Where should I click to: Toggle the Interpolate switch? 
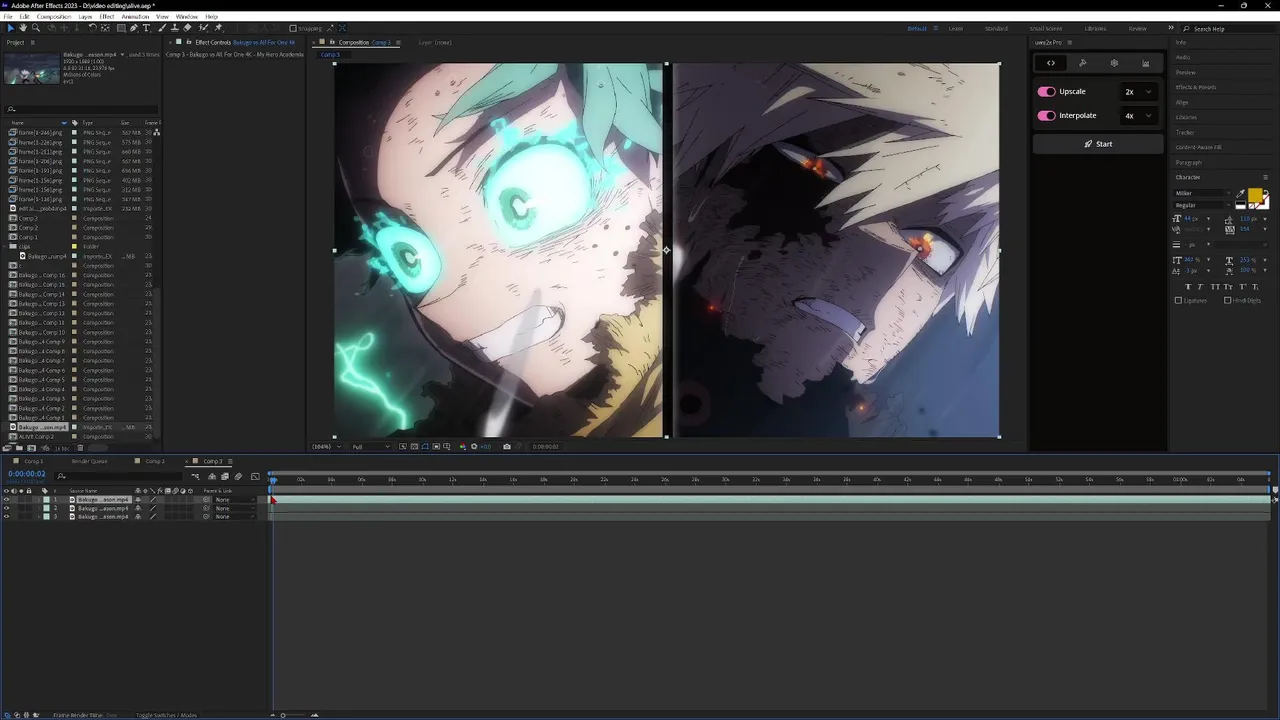coord(1046,115)
